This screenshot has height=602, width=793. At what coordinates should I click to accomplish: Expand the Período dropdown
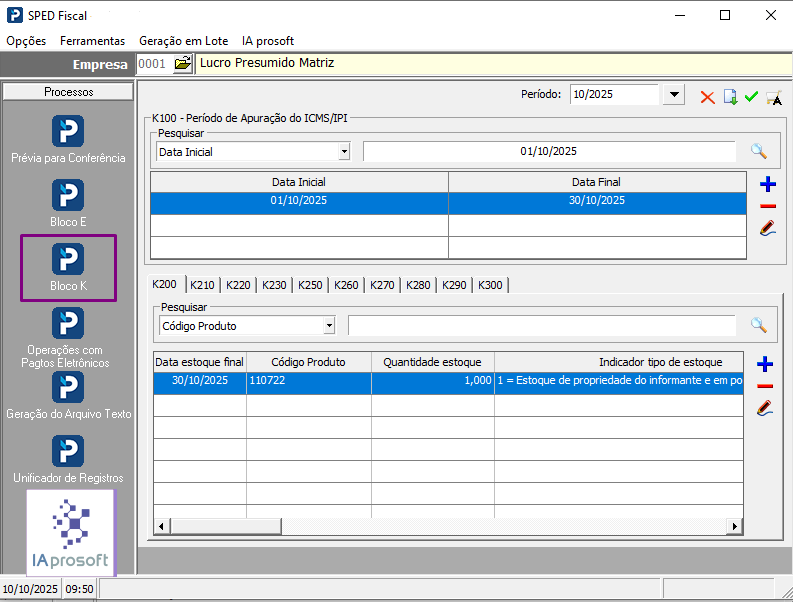click(673, 95)
